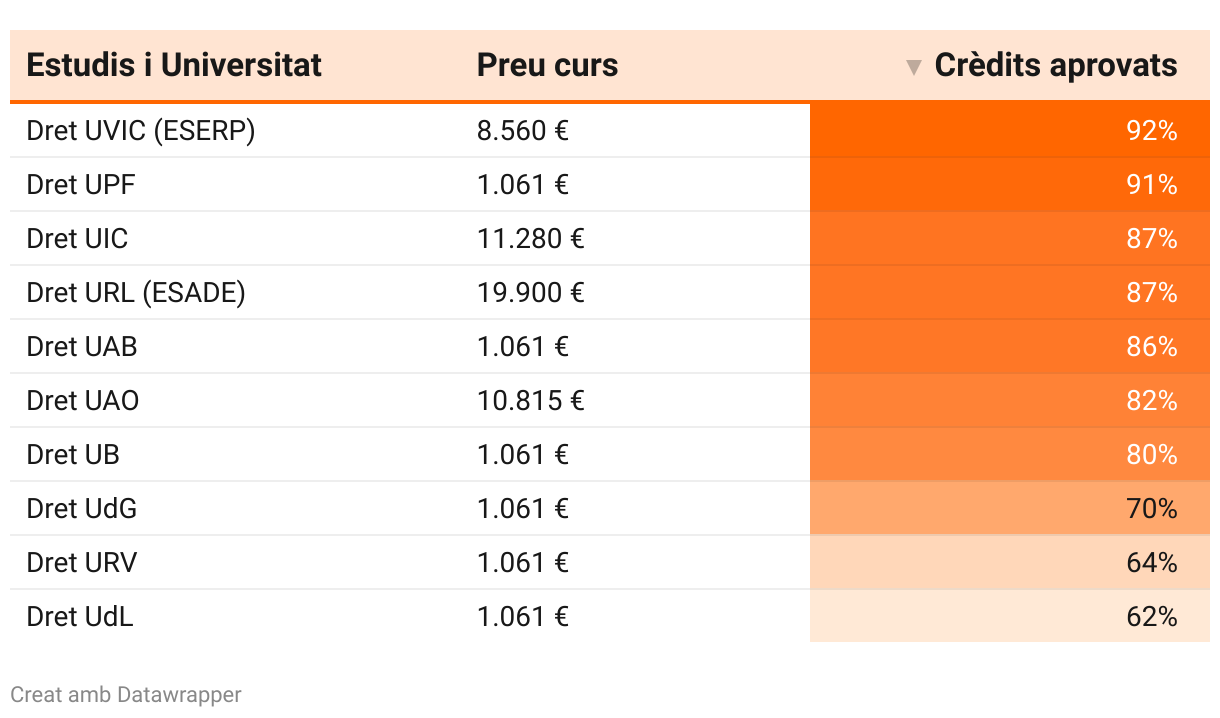Click the Dret UdL row label
Image resolution: width=1220 pixels, height=718 pixels.
[x=80, y=617]
